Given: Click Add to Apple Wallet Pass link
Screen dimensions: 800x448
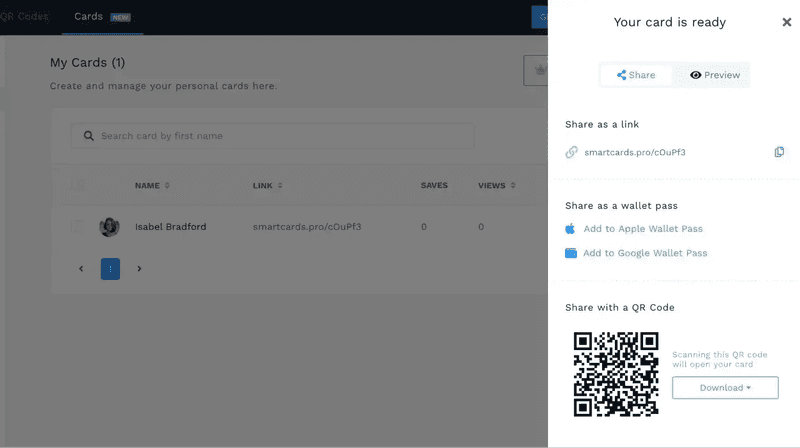Looking at the screenshot, I should 642,229.
